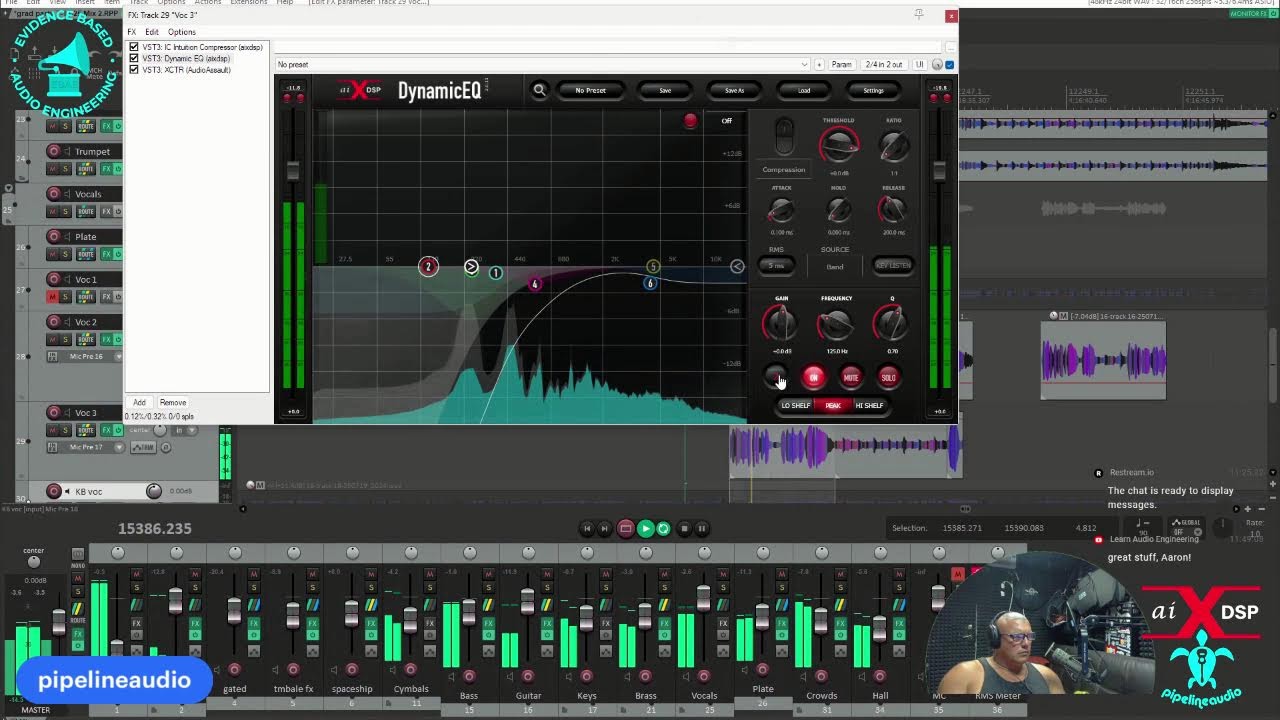Click the band Gain knob

point(781,324)
